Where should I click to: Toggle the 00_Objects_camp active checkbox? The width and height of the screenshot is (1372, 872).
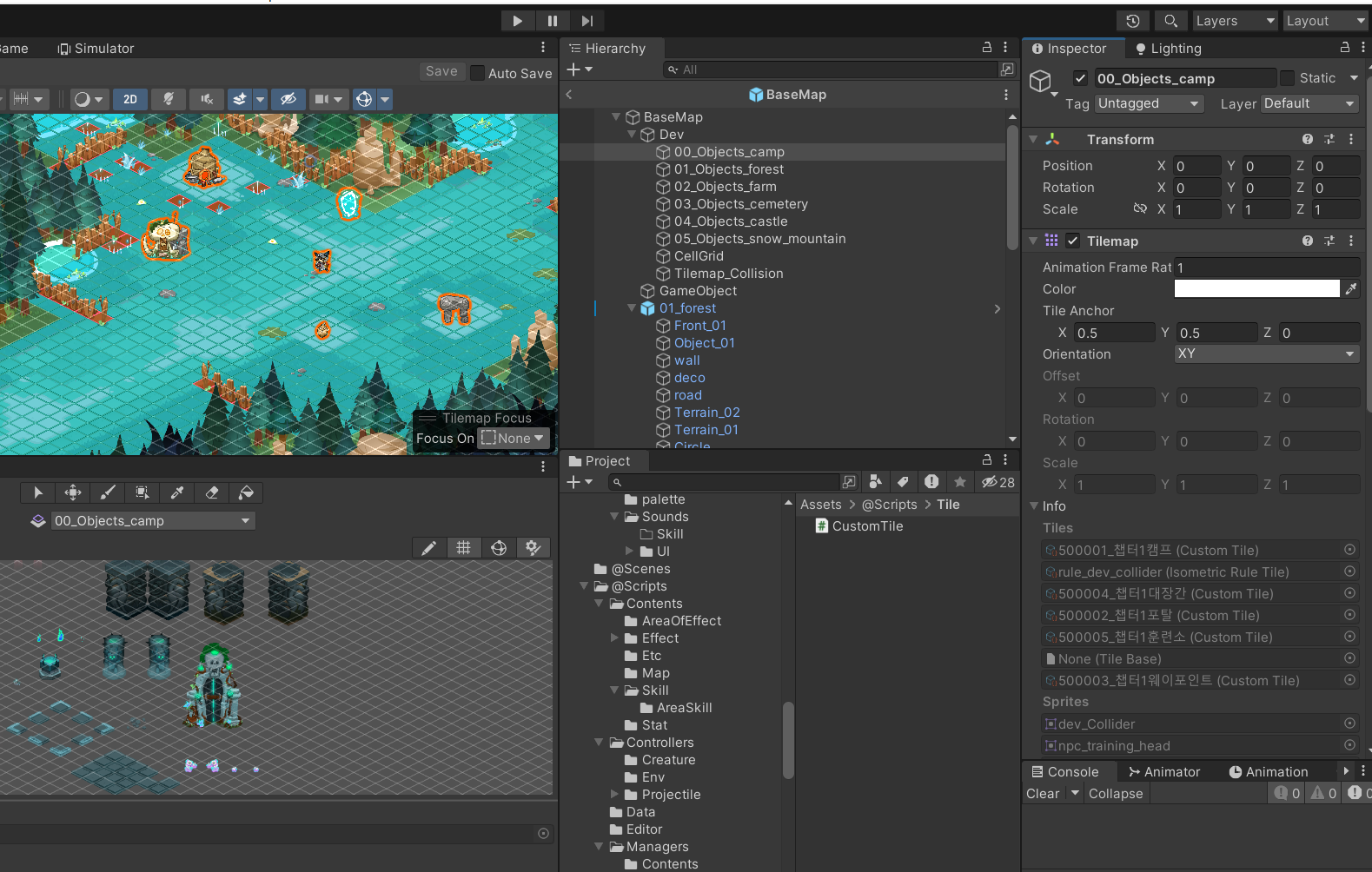coord(1080,78)
